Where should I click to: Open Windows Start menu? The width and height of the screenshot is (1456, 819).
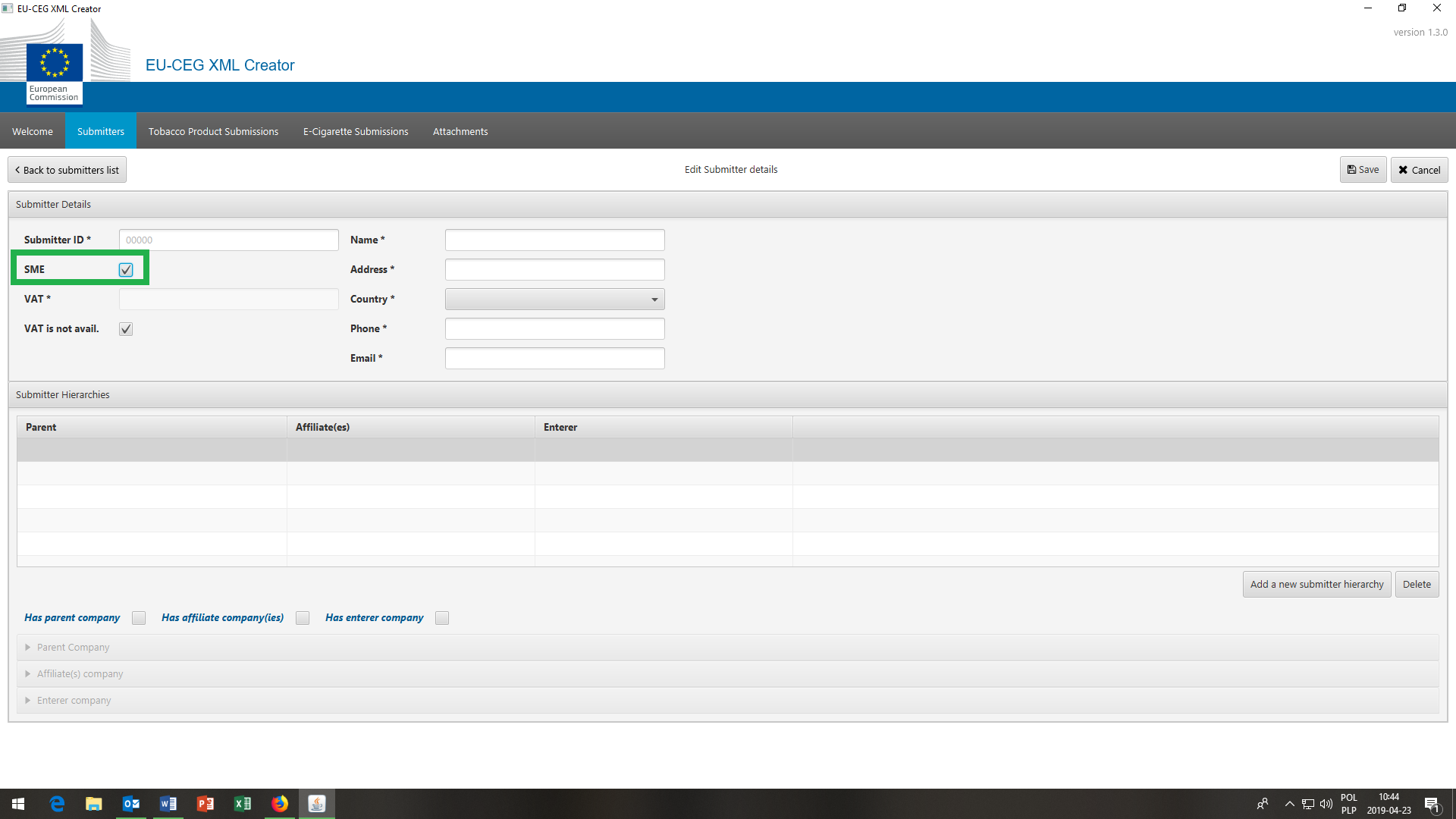pos(18,804)
